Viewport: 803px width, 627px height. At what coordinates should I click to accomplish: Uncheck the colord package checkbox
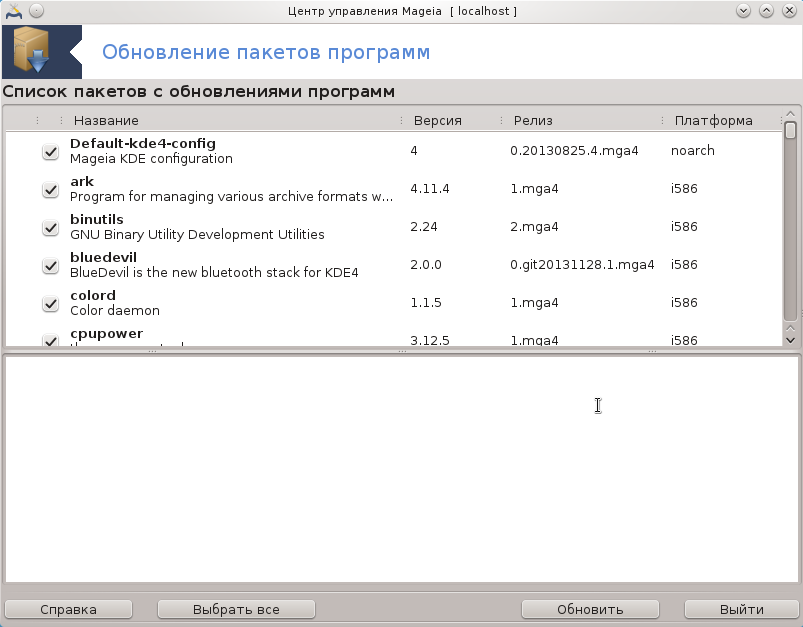[x=50, y=304]
